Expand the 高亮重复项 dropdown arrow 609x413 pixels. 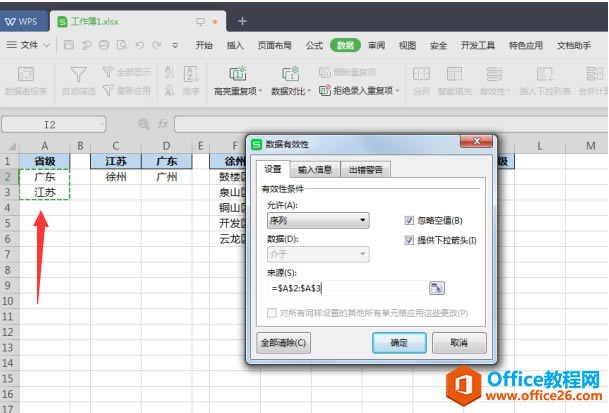coord(261,91)
